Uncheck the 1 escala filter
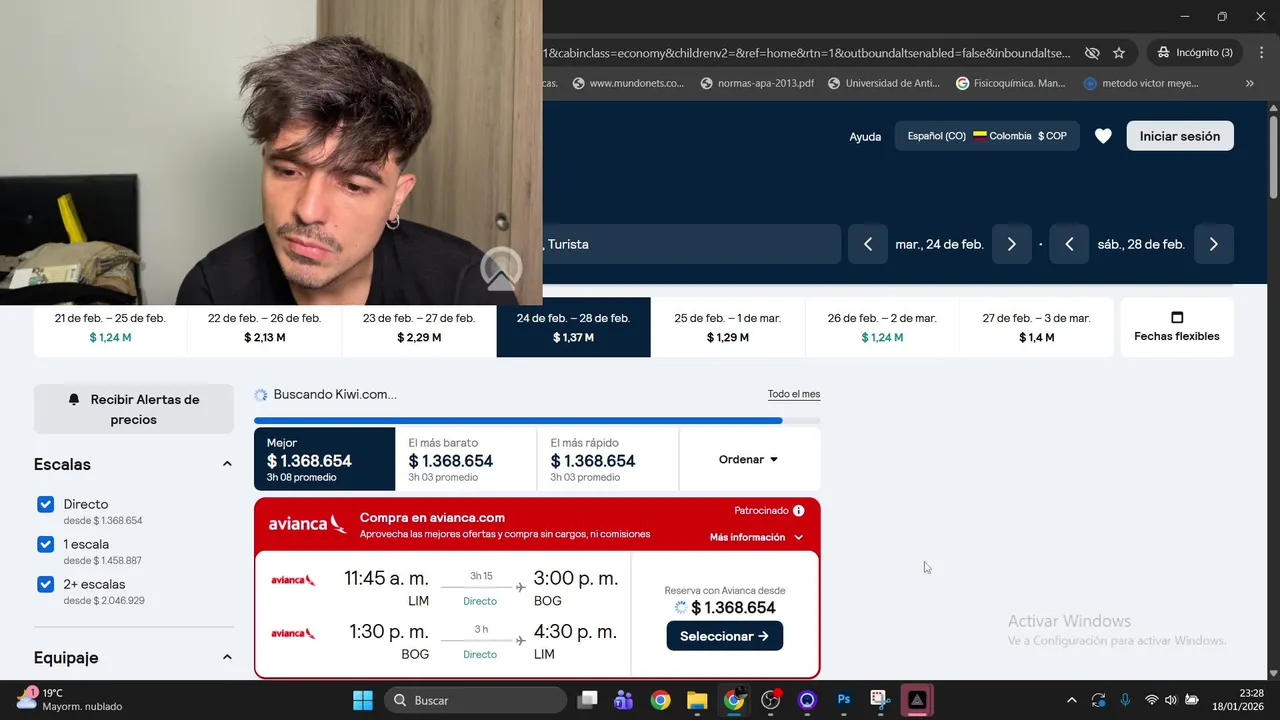 point(45,544)
